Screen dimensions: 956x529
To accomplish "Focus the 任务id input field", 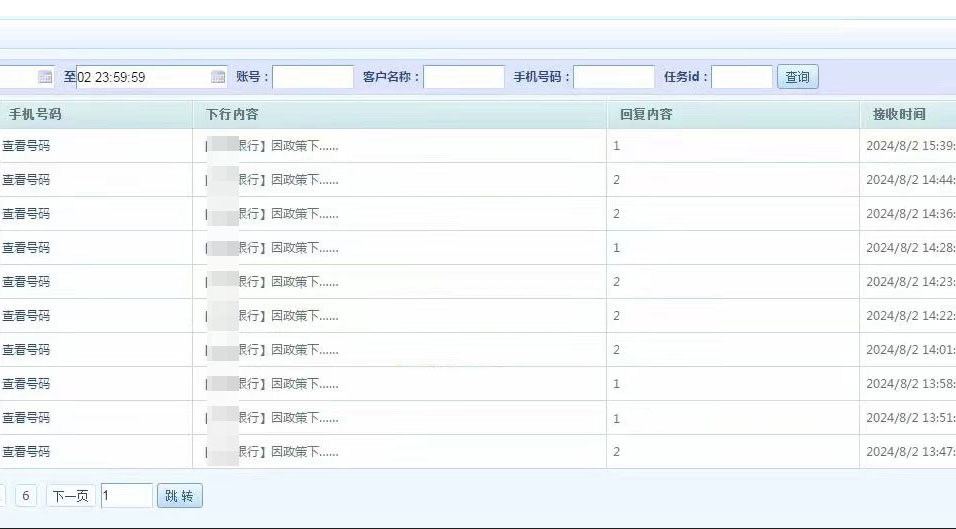I will 742,77.
